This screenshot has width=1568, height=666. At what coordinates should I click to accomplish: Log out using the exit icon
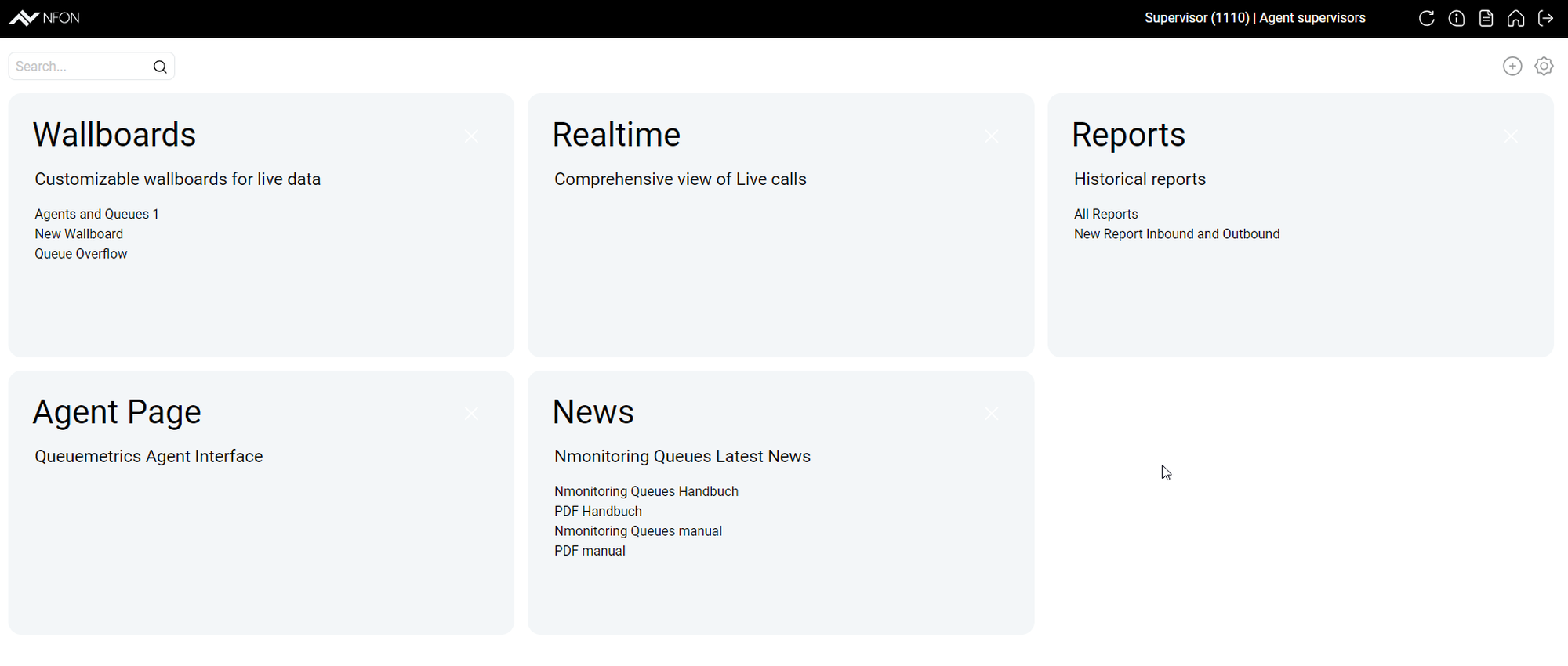(1545, 18)
